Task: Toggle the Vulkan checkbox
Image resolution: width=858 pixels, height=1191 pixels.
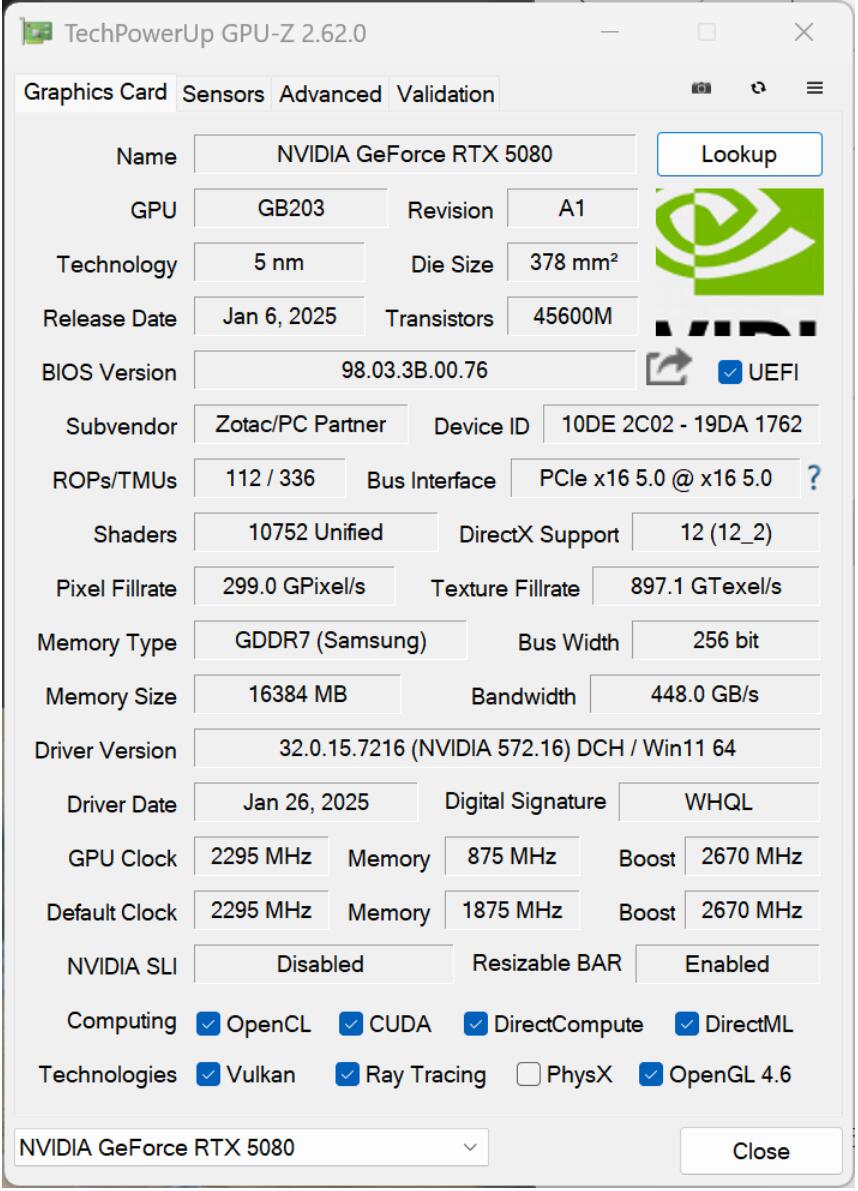Action: (207, 1074)
